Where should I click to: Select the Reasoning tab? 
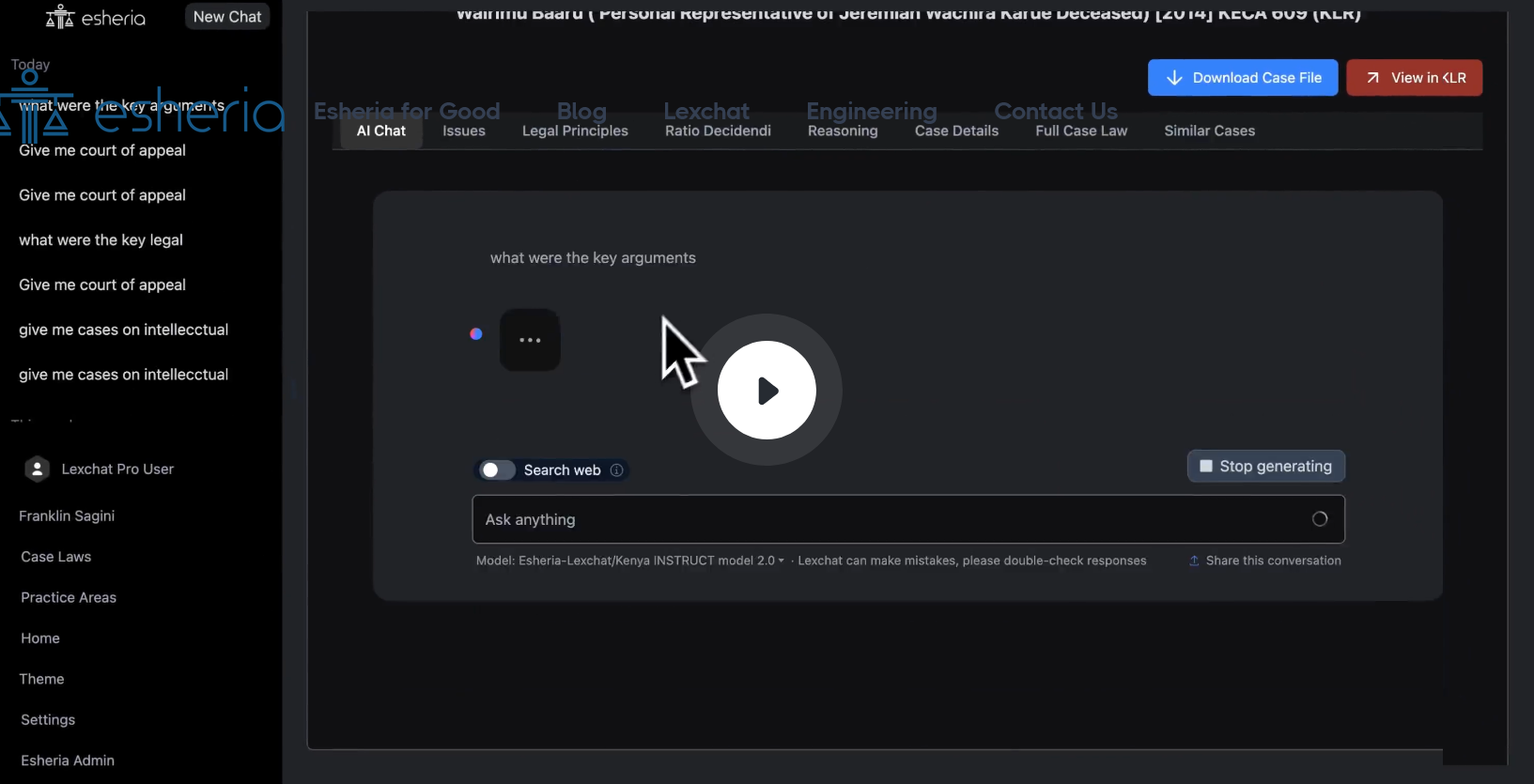843,131
